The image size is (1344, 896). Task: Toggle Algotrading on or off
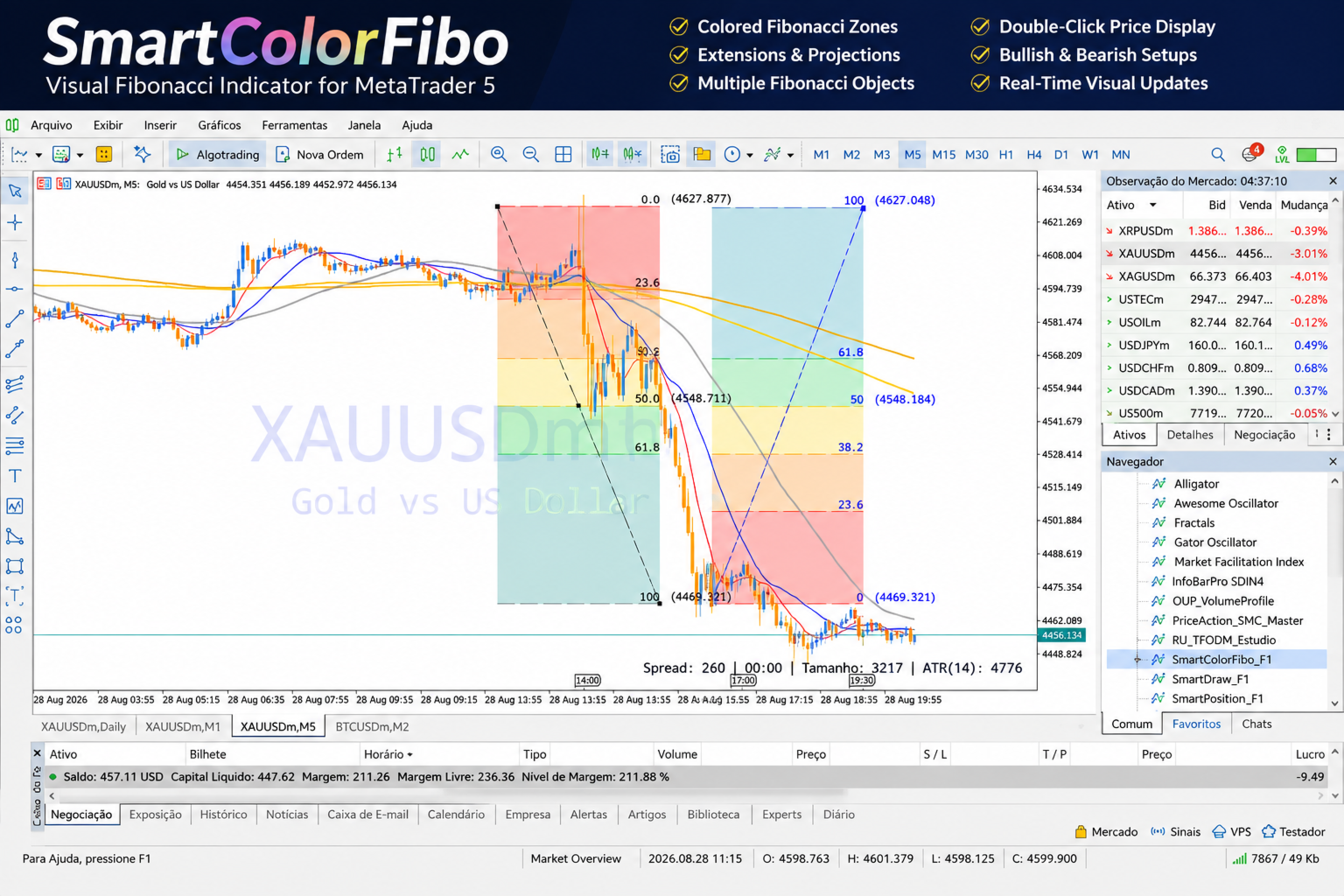[x=219, y=155]
